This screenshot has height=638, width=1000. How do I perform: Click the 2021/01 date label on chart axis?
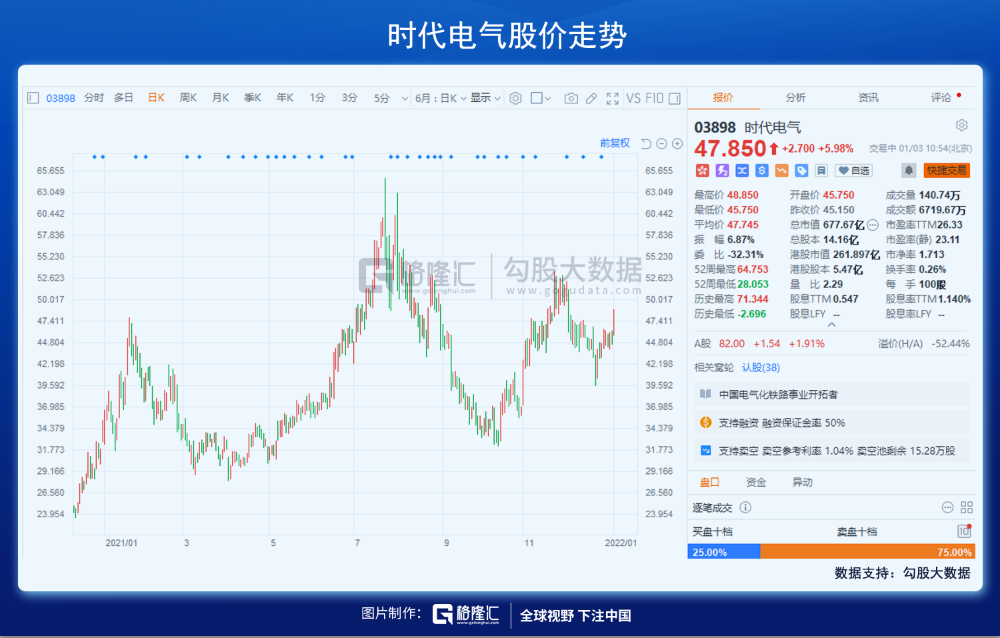(x=121, y=543)
